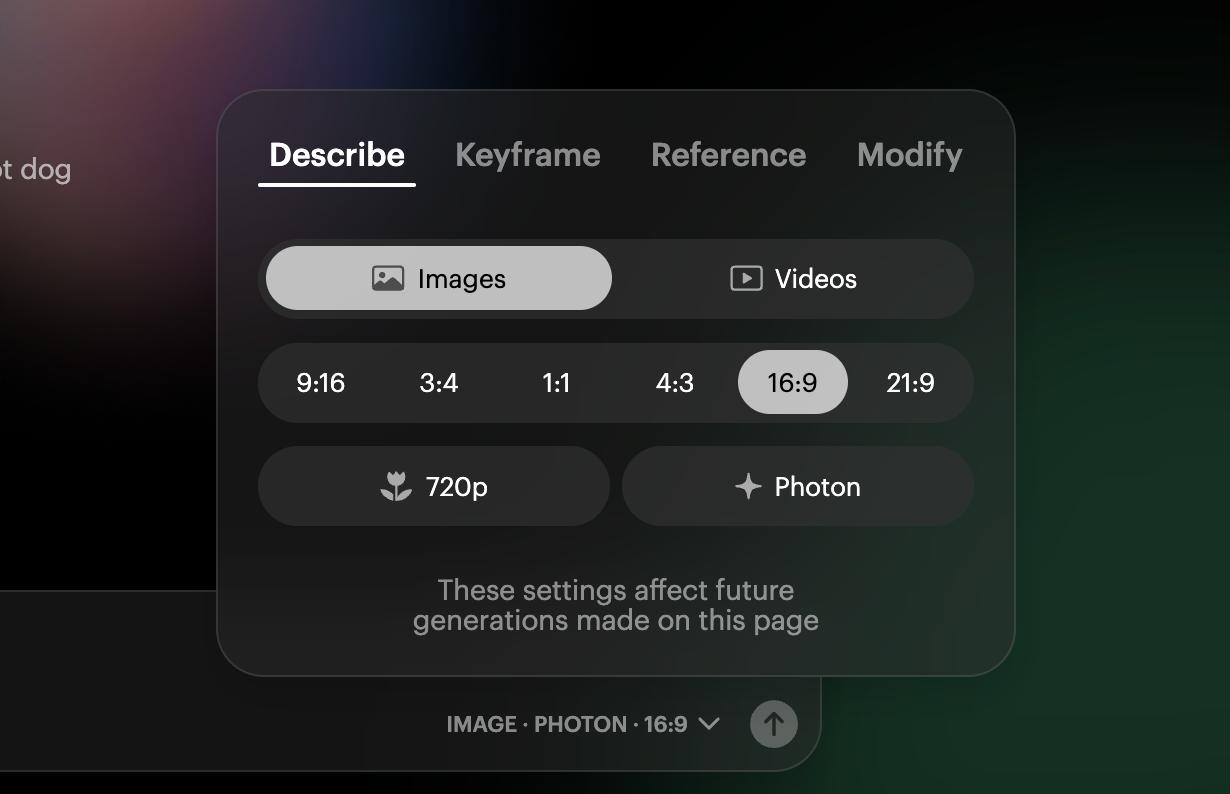Click the flower icon next to 720p
1230x794 pixels.
[x=396, y=487]
